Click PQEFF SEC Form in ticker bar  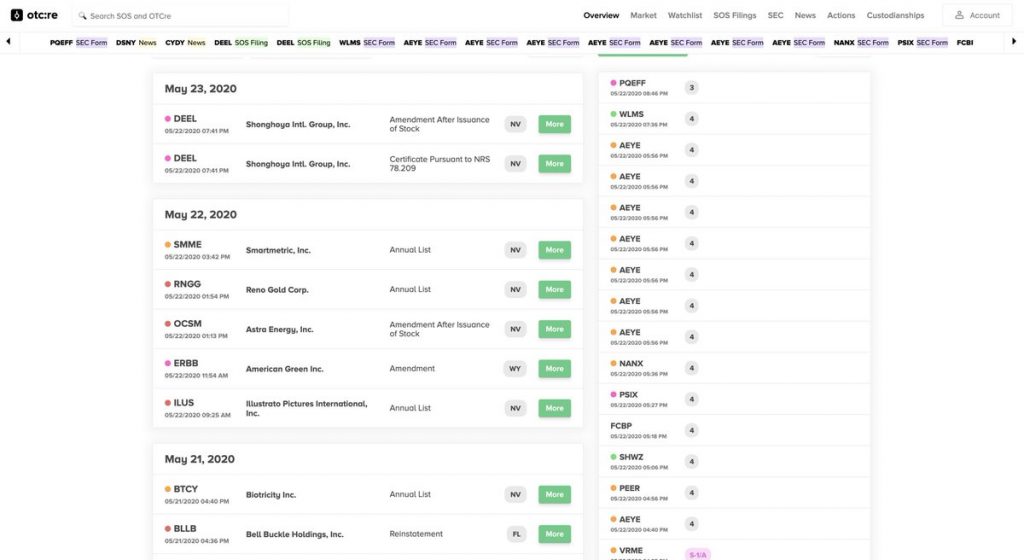pos(78,42)
